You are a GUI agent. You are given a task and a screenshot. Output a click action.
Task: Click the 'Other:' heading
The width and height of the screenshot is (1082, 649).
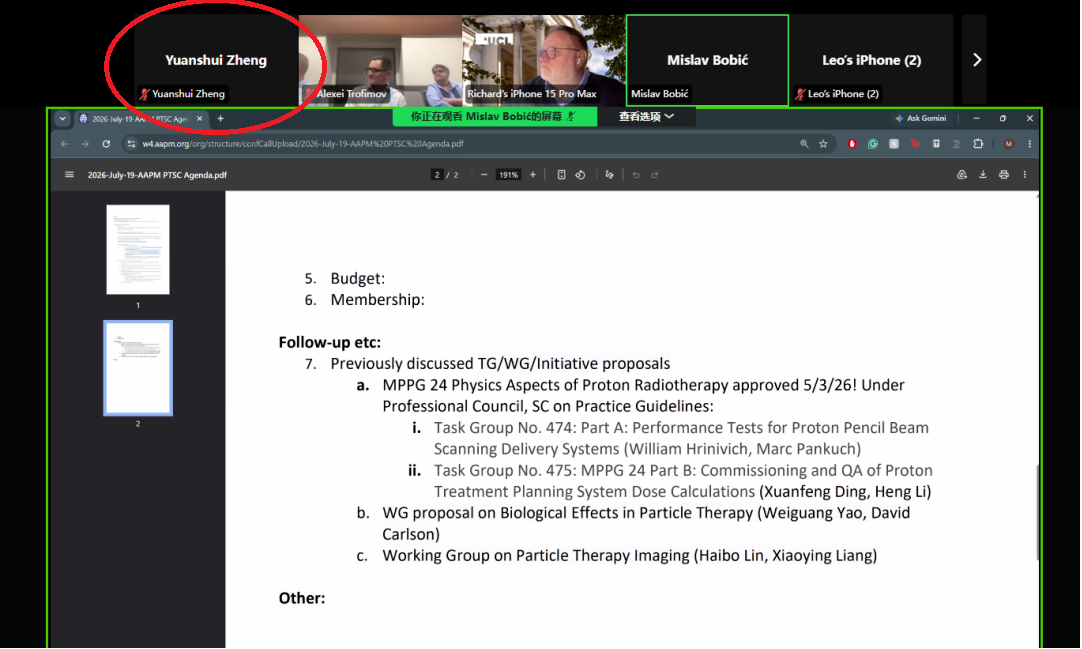302,598
